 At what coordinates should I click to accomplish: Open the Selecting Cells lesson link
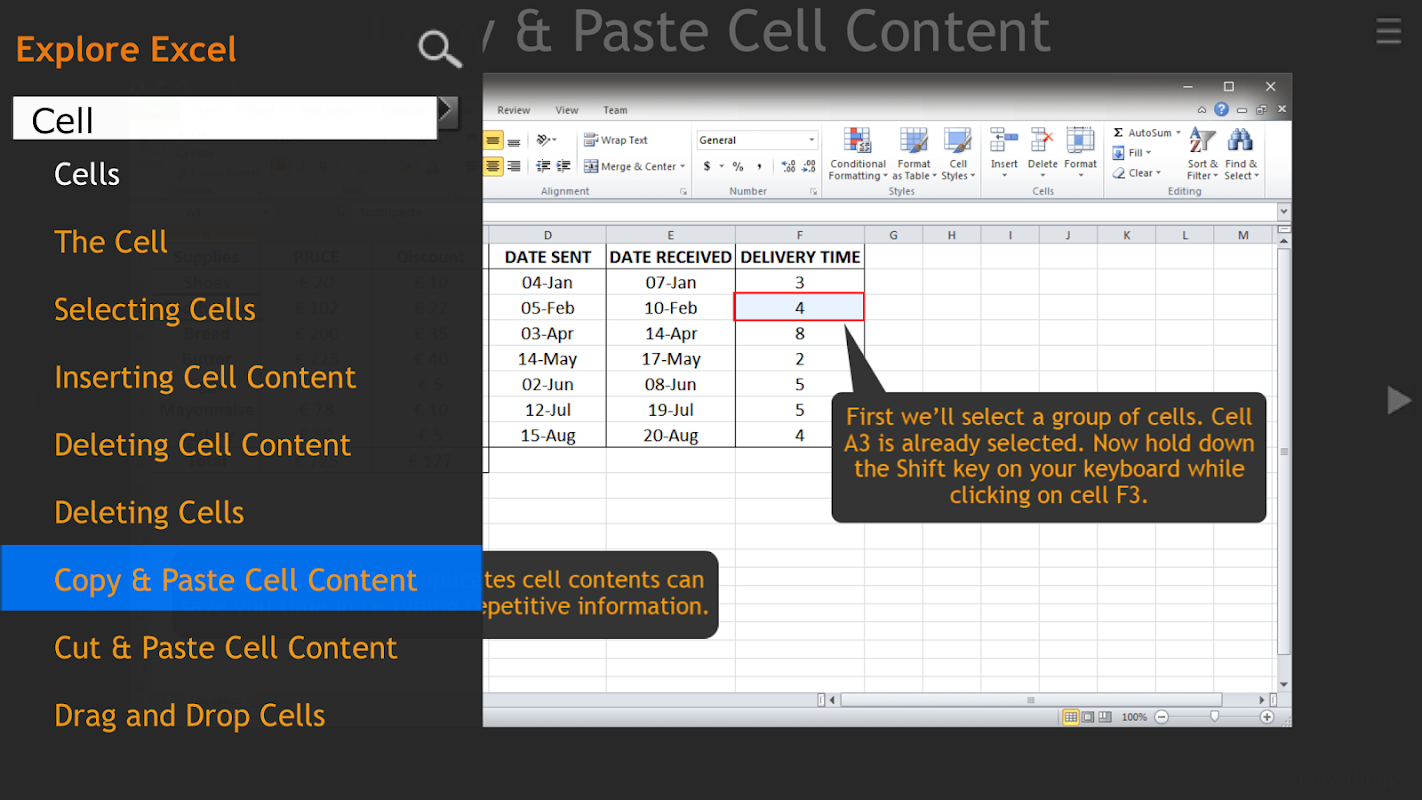coord(155,310)
